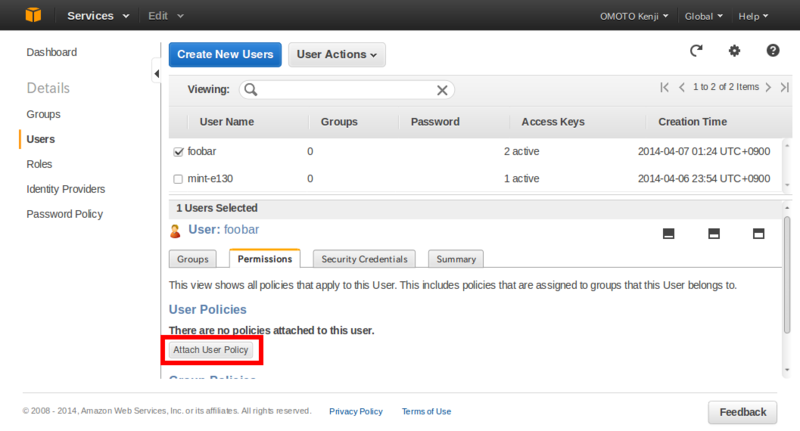The image size is (800, 431).
Task: Go to the next page of items
Action: coord(768,87)
